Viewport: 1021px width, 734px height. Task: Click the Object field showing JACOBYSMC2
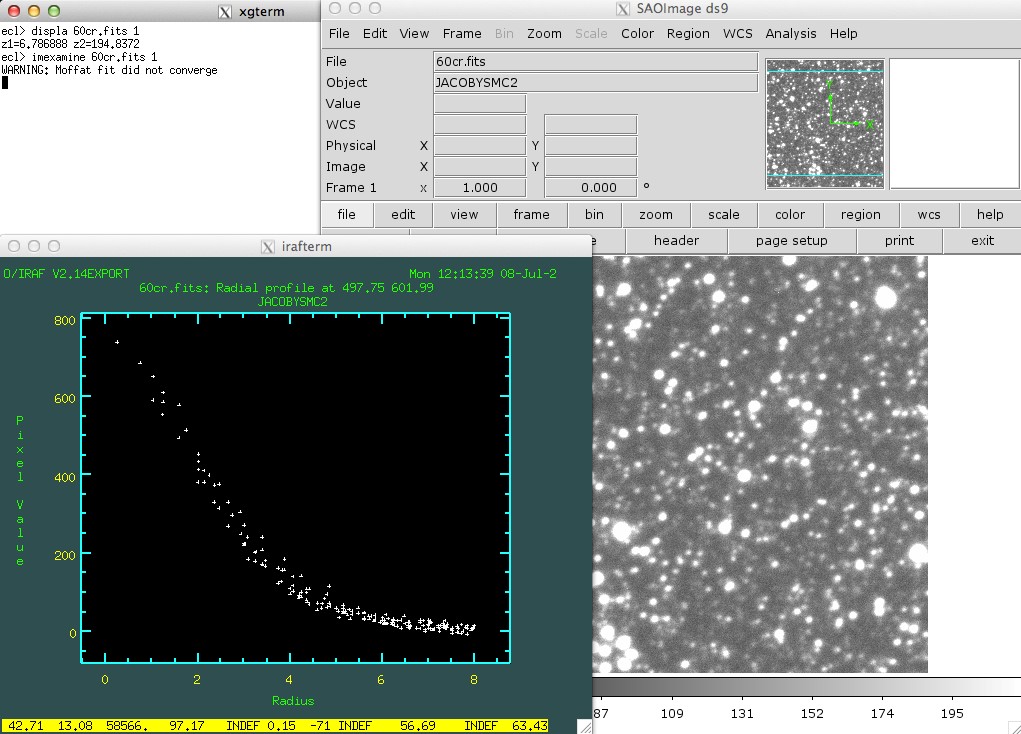pos(595,83)
